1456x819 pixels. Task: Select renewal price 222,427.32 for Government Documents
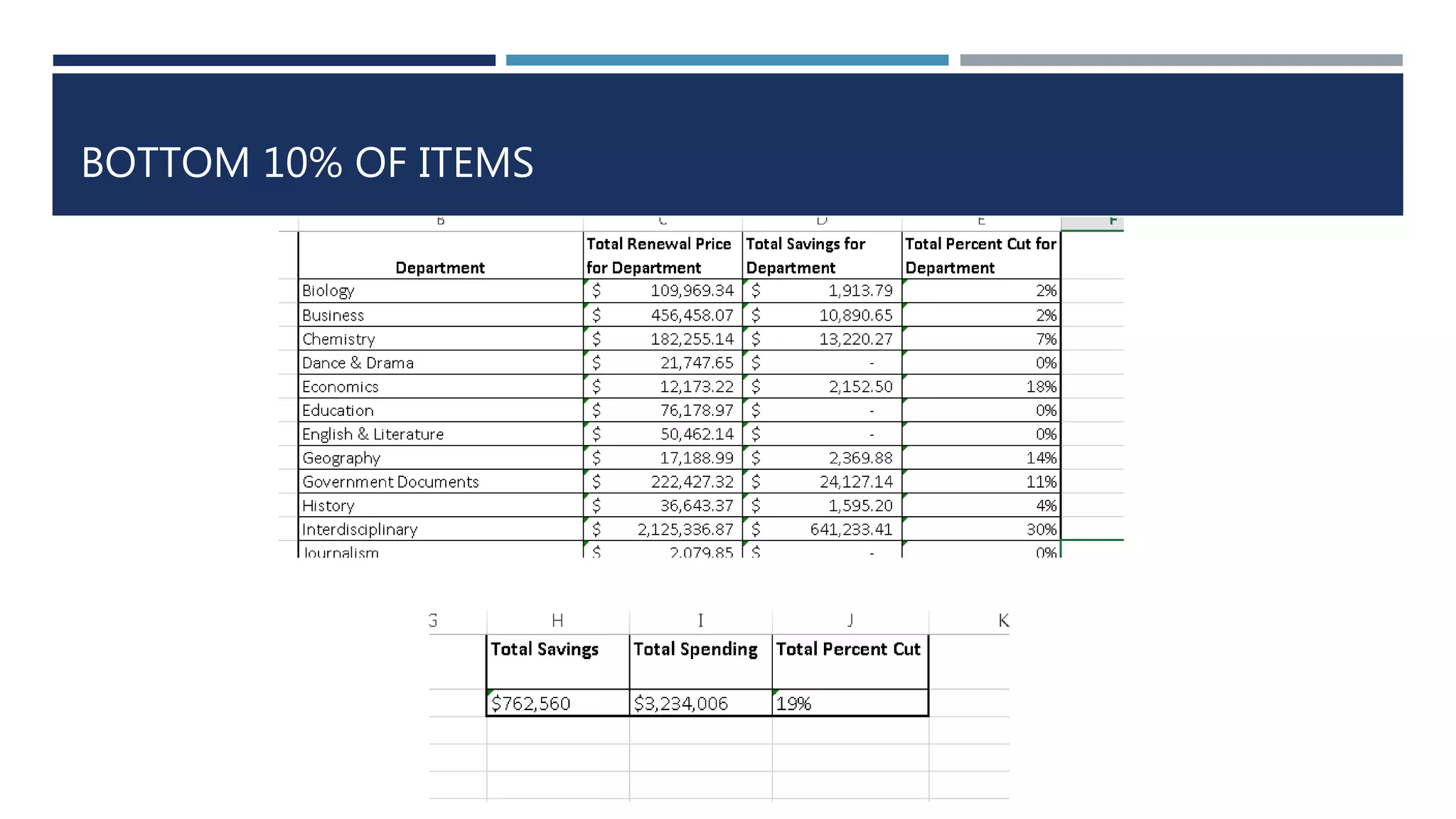(663, 482)
